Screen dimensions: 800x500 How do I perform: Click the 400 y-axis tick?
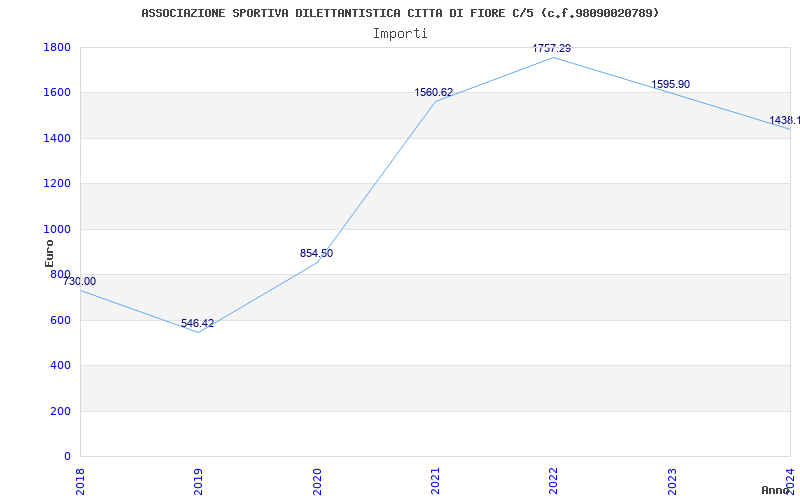(60, 366)
